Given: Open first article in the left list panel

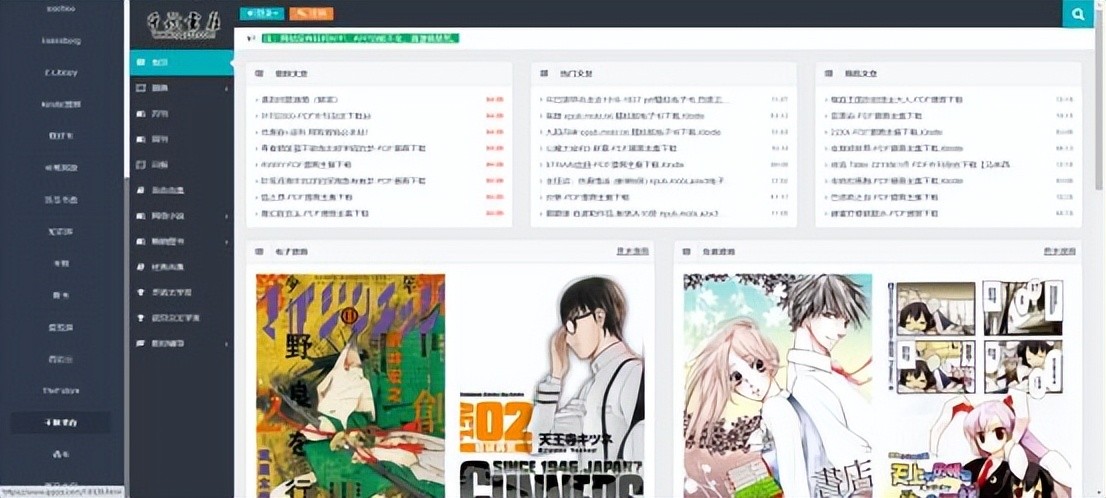Looking at the screenshot, I should pos(300,100).
